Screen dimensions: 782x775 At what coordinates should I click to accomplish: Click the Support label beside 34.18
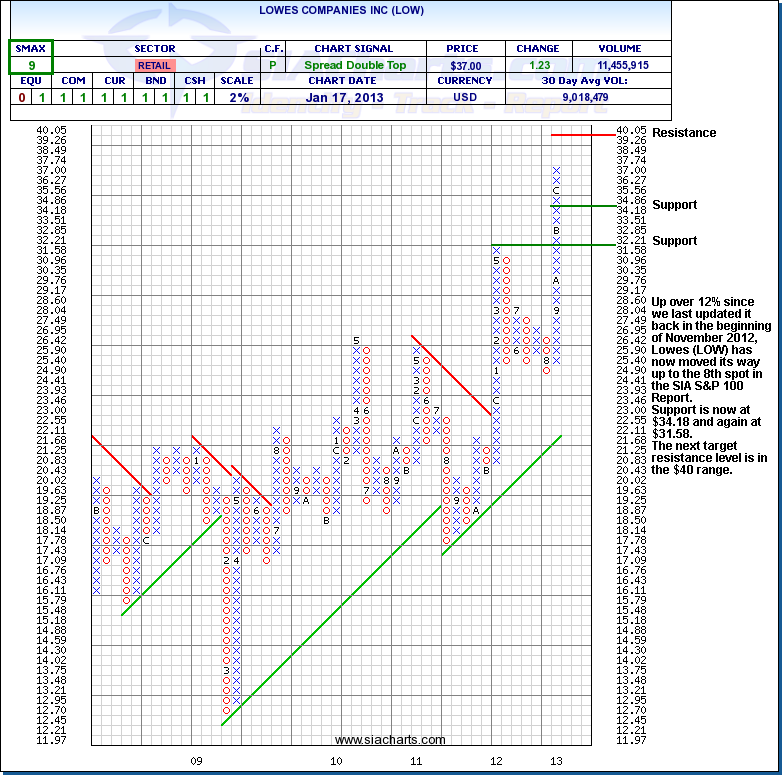(674, 205)
